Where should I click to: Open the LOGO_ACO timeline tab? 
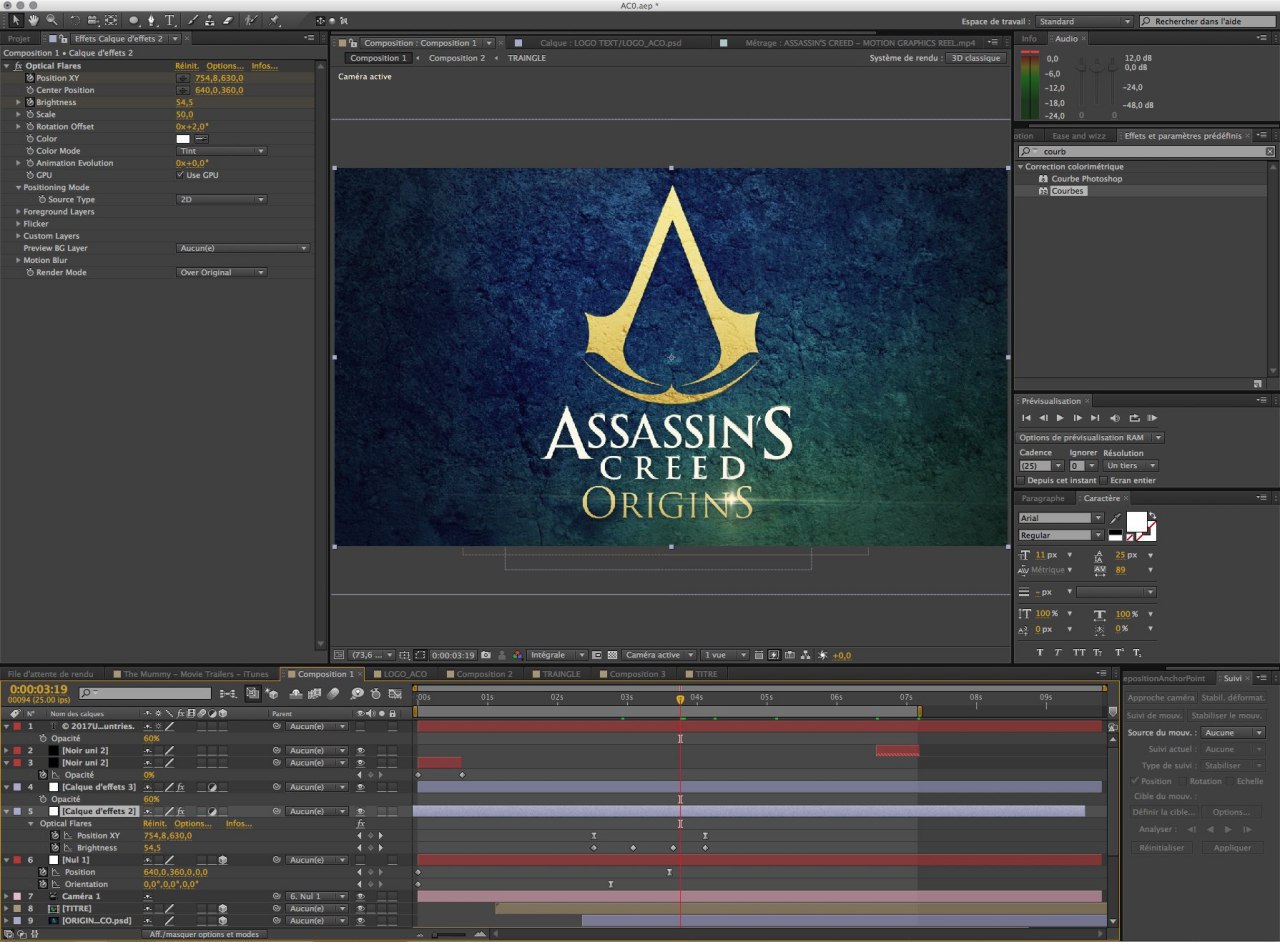pos(405,674)
